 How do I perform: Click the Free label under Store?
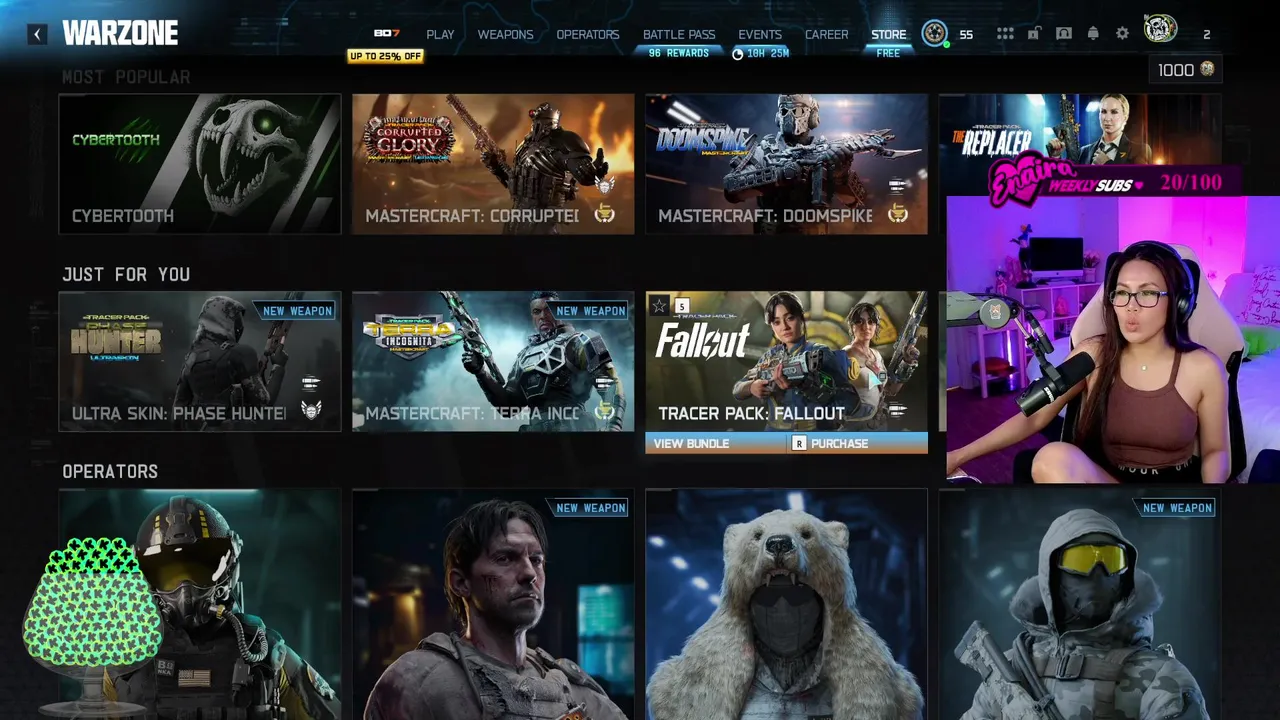pos(888,53)
